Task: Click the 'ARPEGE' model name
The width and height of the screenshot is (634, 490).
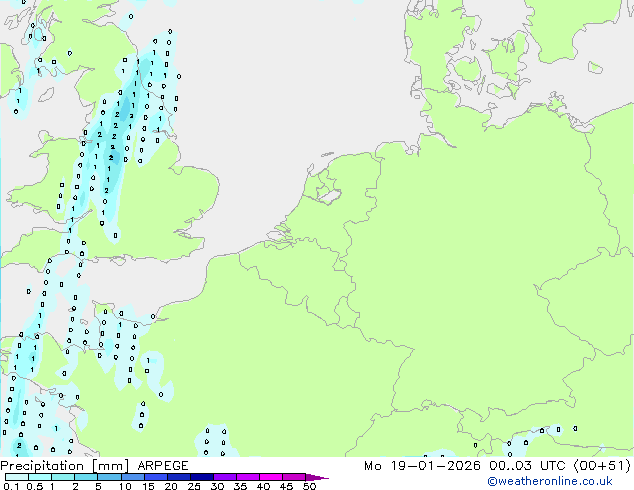Action: point(163,466)
